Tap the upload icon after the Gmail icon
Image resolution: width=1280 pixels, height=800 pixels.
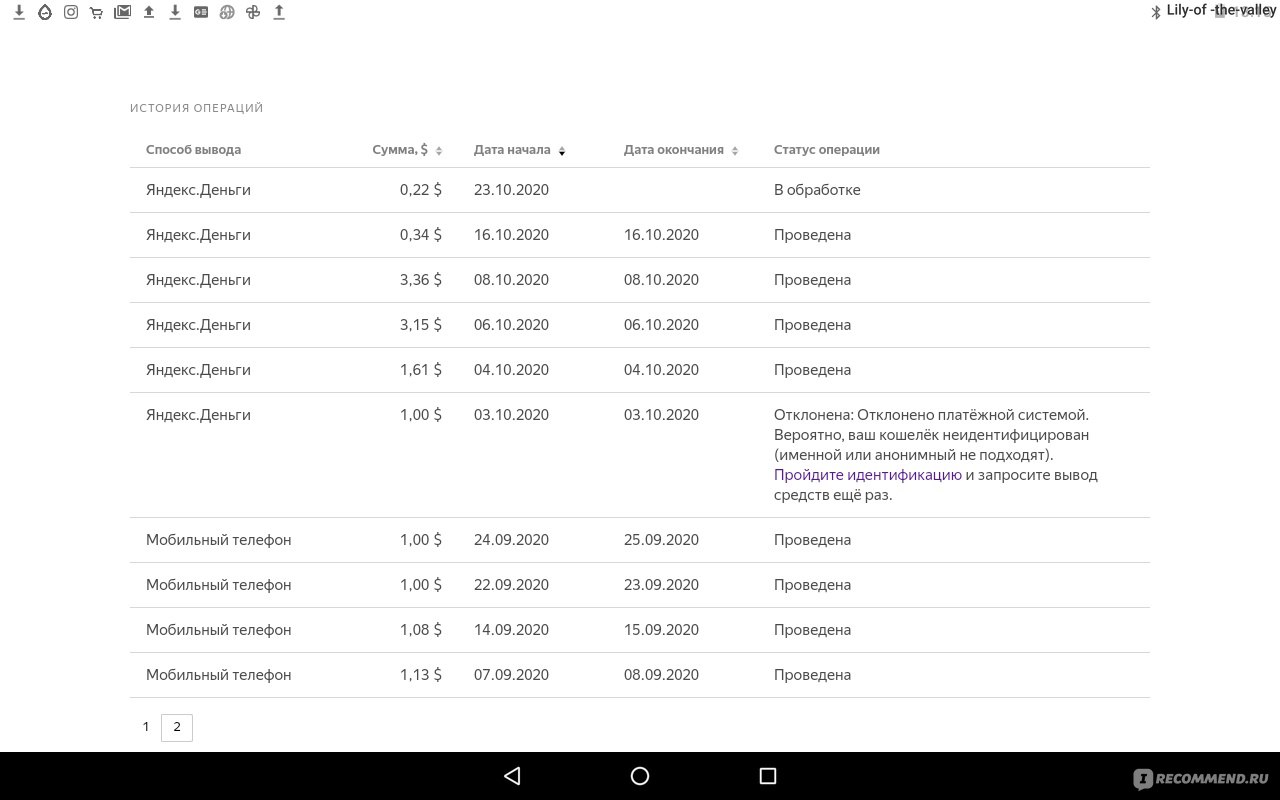click(149, 12)
